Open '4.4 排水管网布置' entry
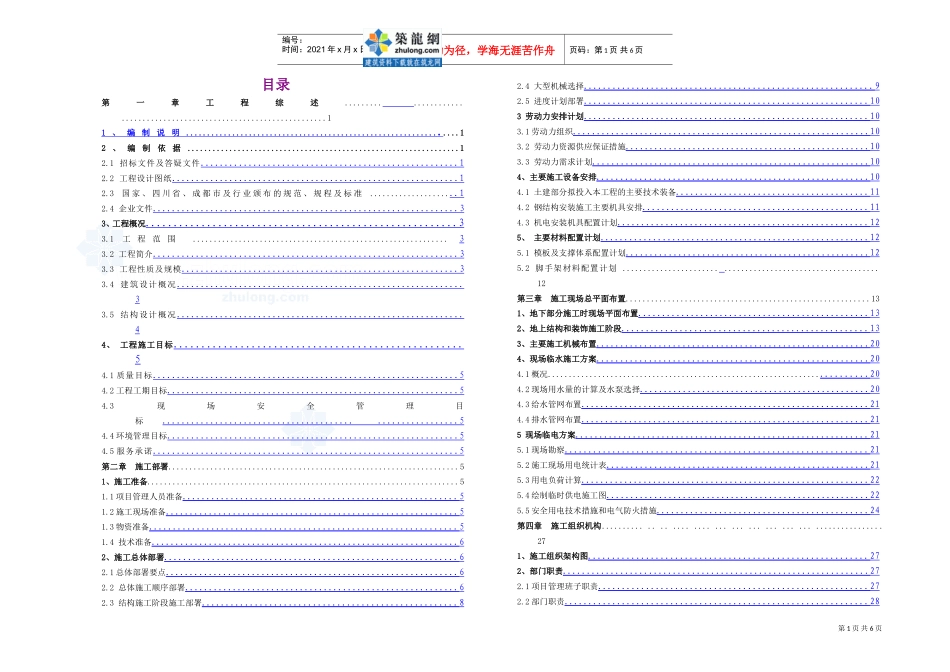The height and width of the screenshot is (672, 950). pyautogui.click(x=698, y=419)
